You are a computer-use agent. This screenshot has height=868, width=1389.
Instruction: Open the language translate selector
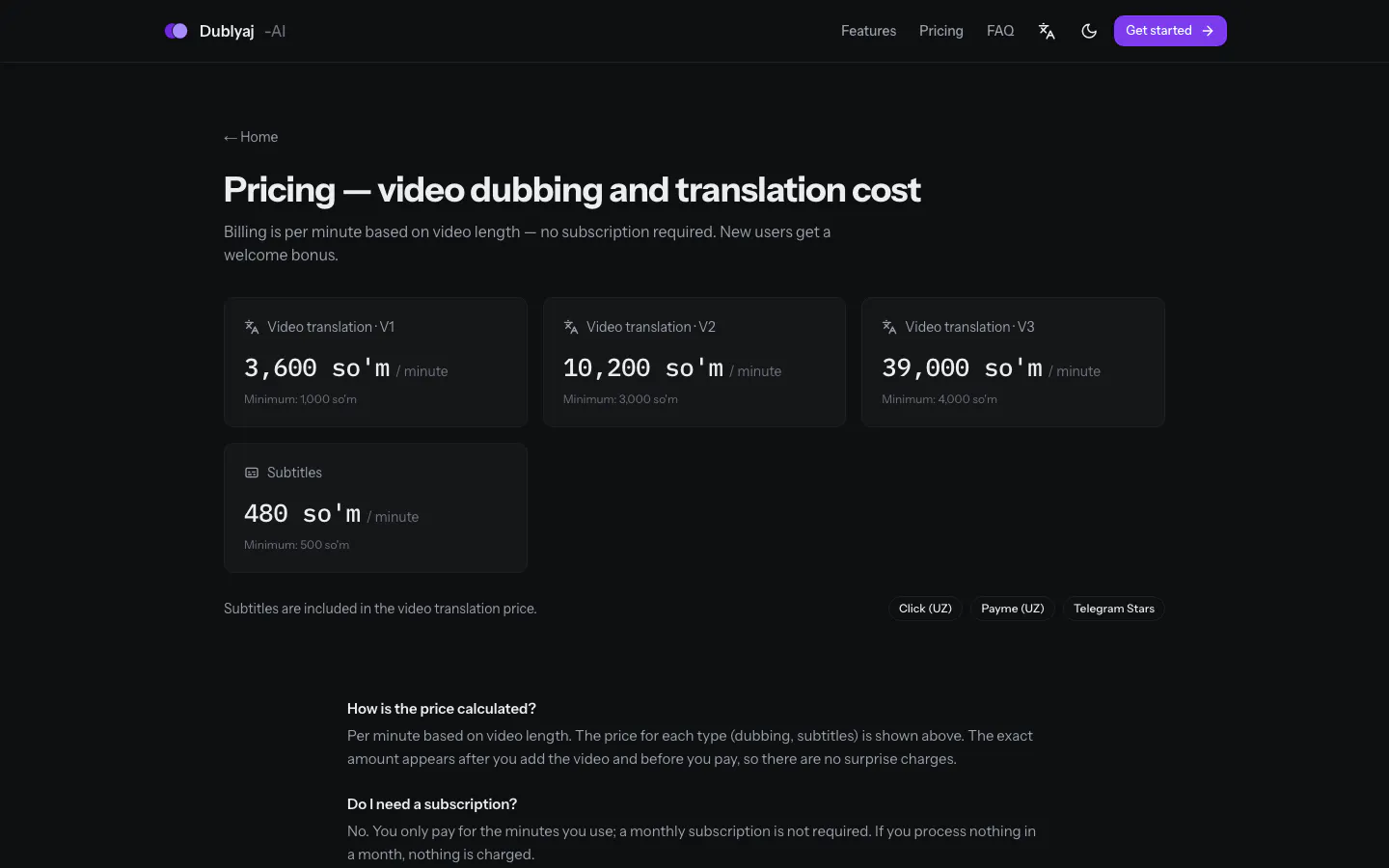coord(1047,31)
